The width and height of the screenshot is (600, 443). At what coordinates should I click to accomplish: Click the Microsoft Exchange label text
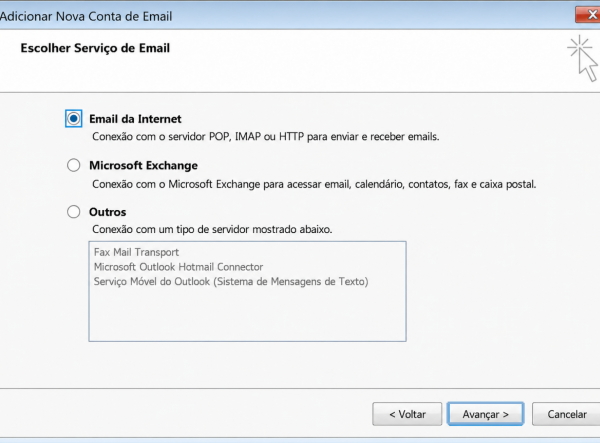click(x=143, y=165)
